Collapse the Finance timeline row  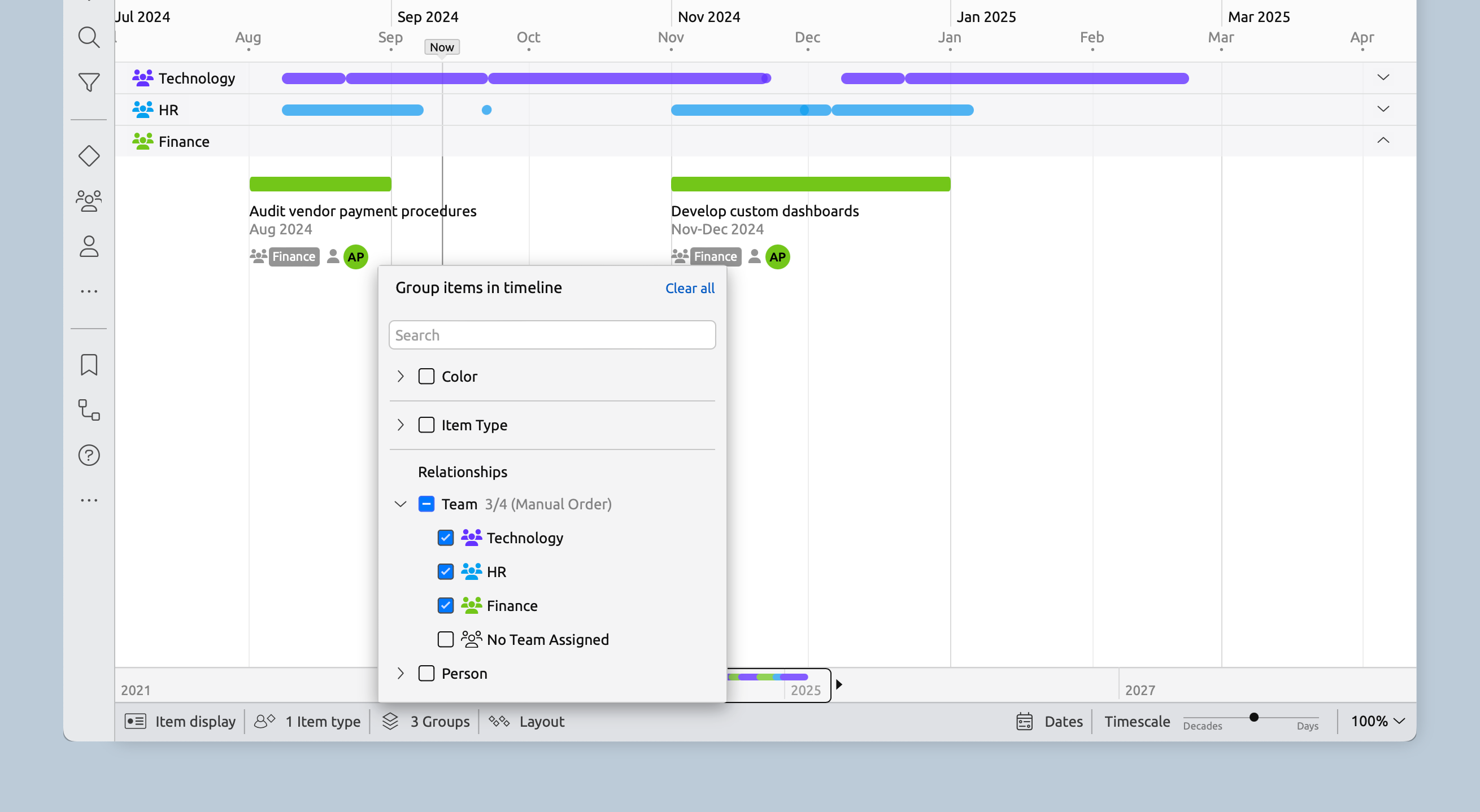(1383, 140)
